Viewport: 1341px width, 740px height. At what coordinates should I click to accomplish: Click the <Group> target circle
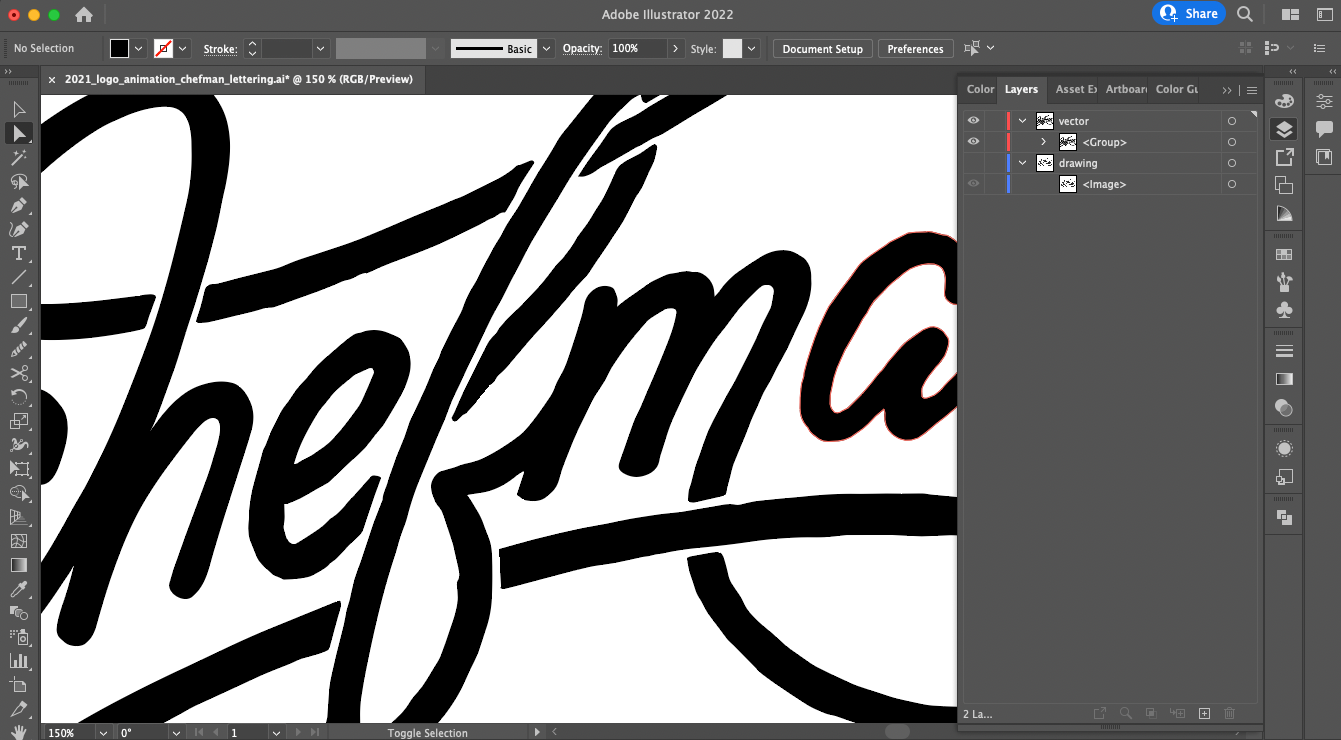coord(1232,142)
